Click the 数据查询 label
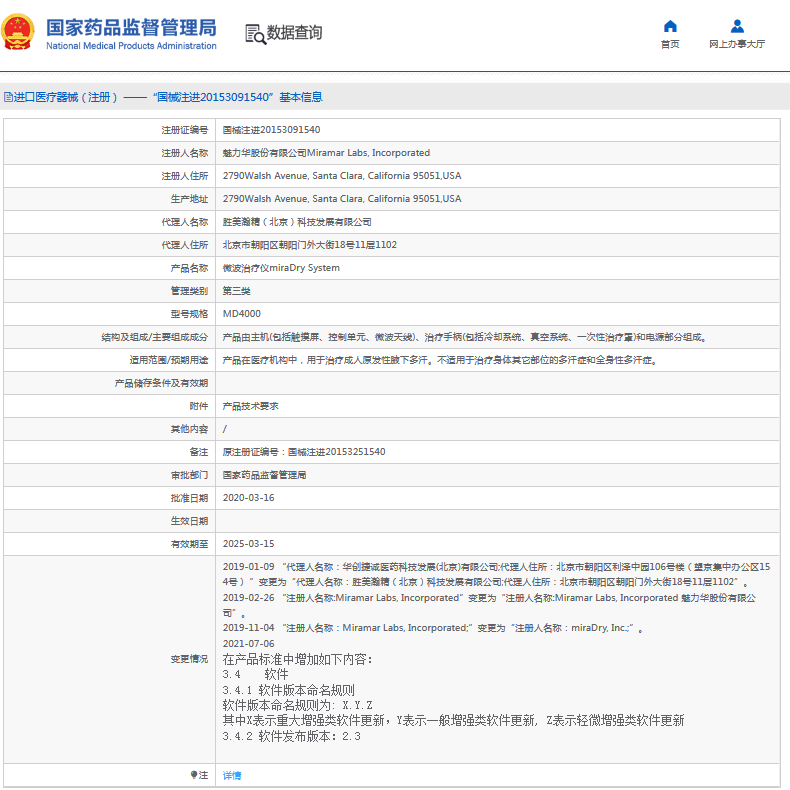Image resolution: width=790 pixels, height=790 pixels. [x=294, y=33]
